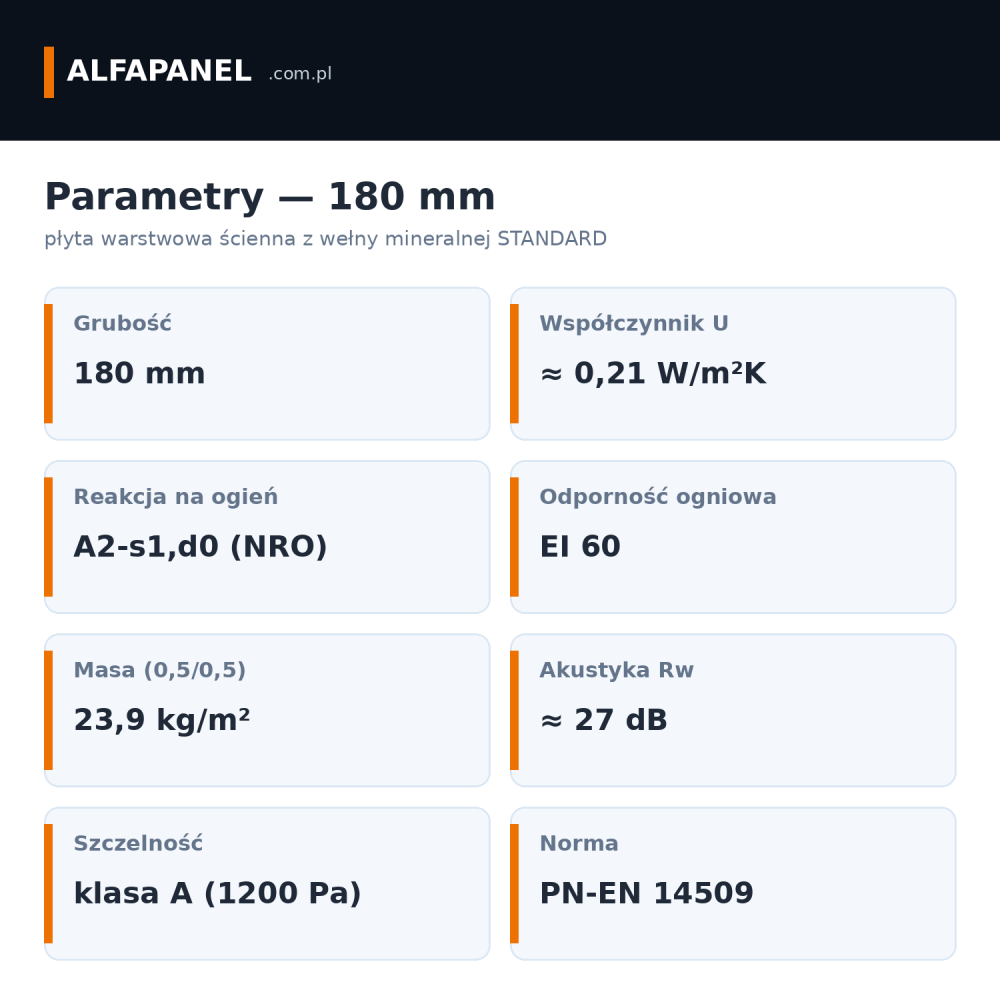Click the Akustyka Rw card
This screenshot has height=1000, width=1000.
tap(733, 710)
